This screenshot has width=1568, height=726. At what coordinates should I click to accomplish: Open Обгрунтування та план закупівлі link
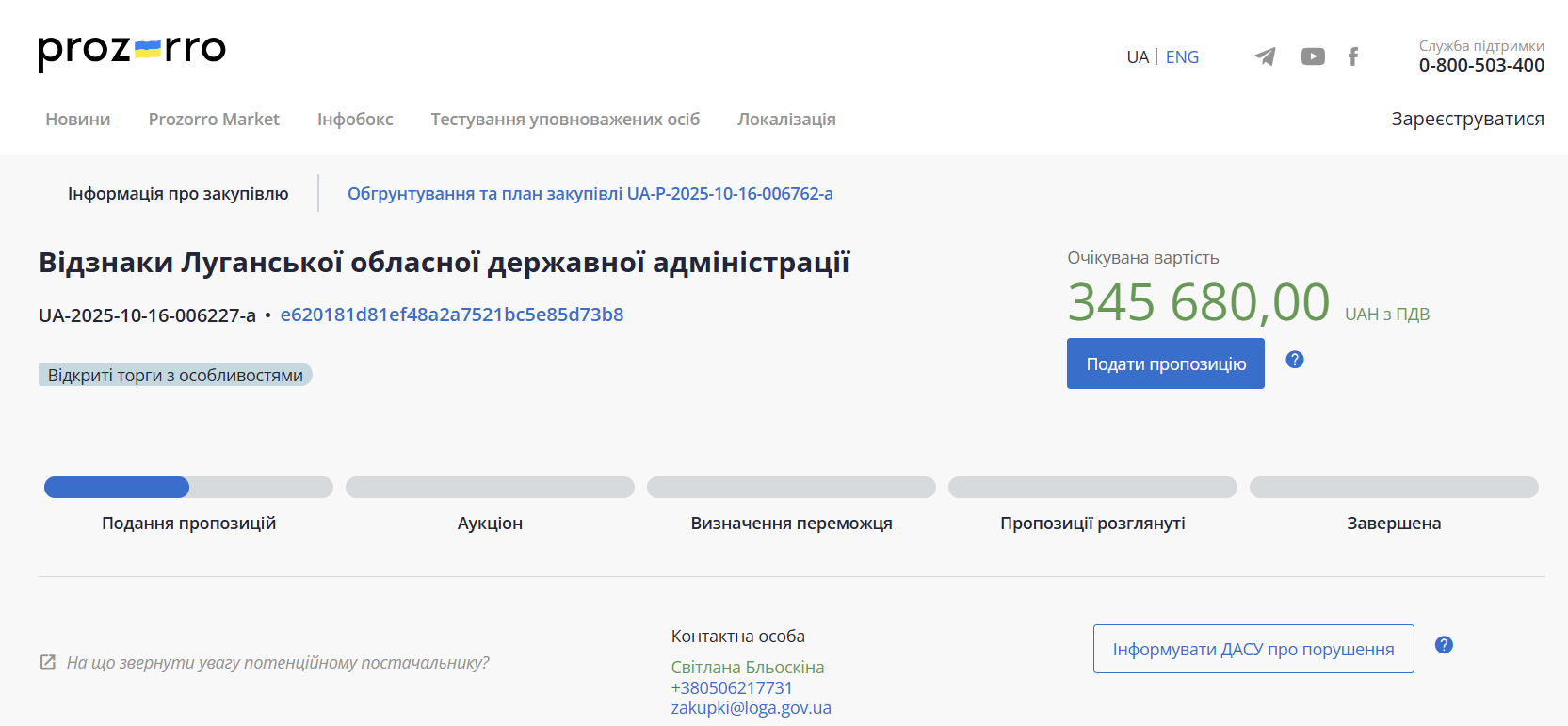[590, 194]
